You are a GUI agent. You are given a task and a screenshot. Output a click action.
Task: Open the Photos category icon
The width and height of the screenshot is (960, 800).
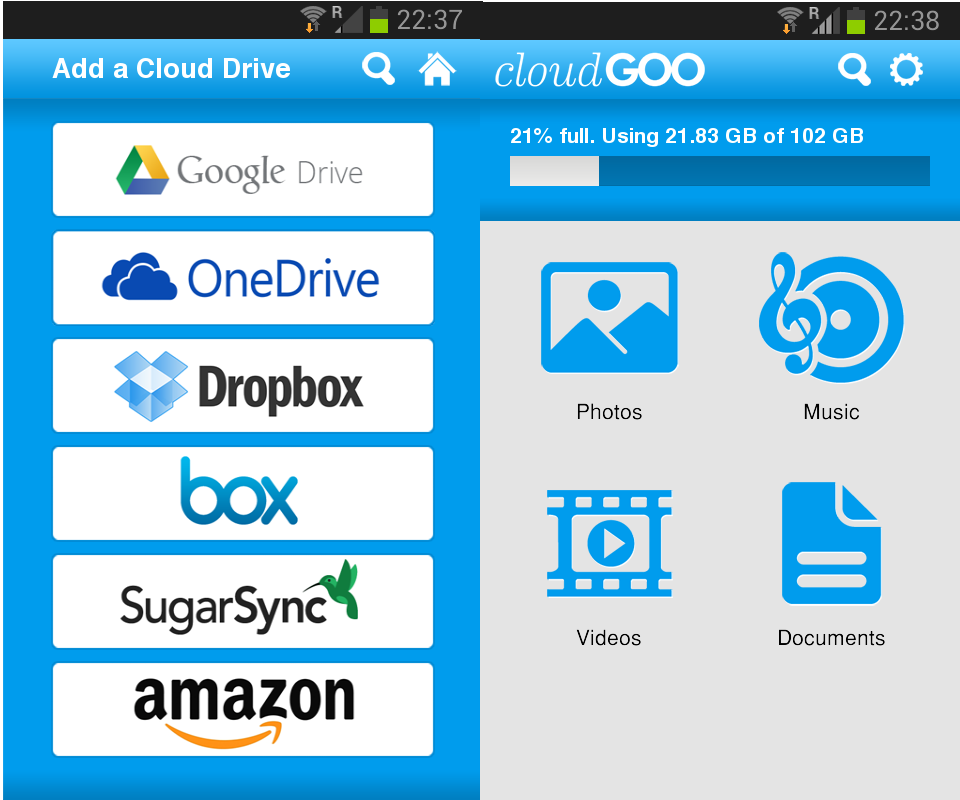coord(609,317)
